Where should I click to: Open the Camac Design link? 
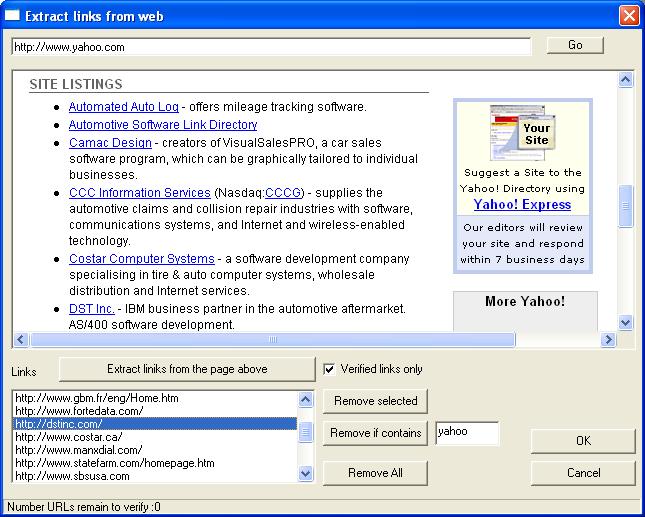[110, 143]
